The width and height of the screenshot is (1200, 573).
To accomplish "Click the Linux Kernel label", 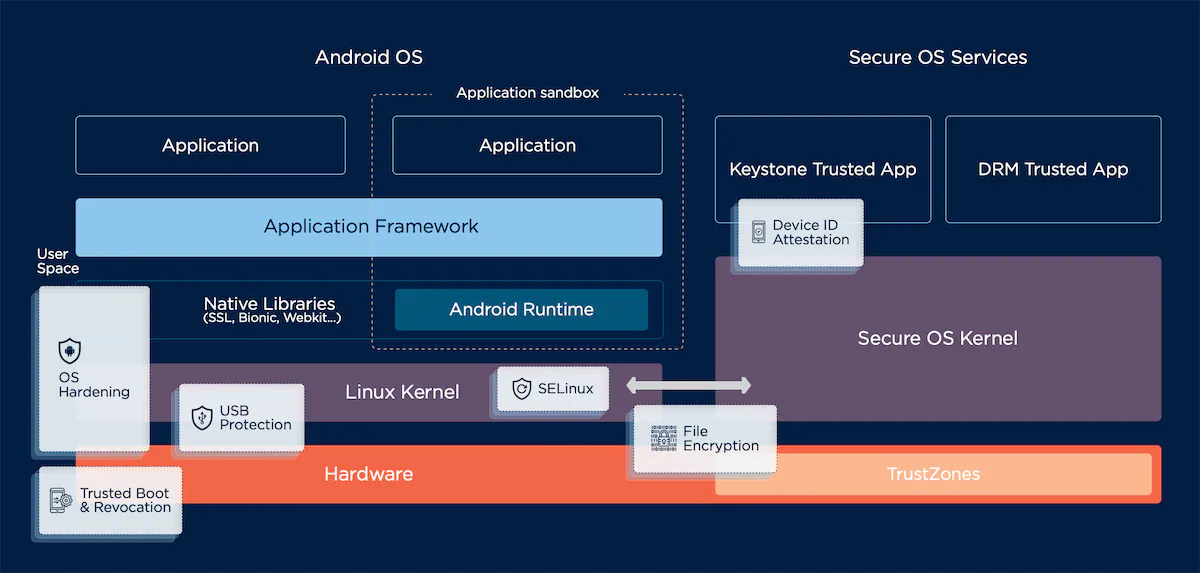I will pyautogui.click(x=402, y=392).
